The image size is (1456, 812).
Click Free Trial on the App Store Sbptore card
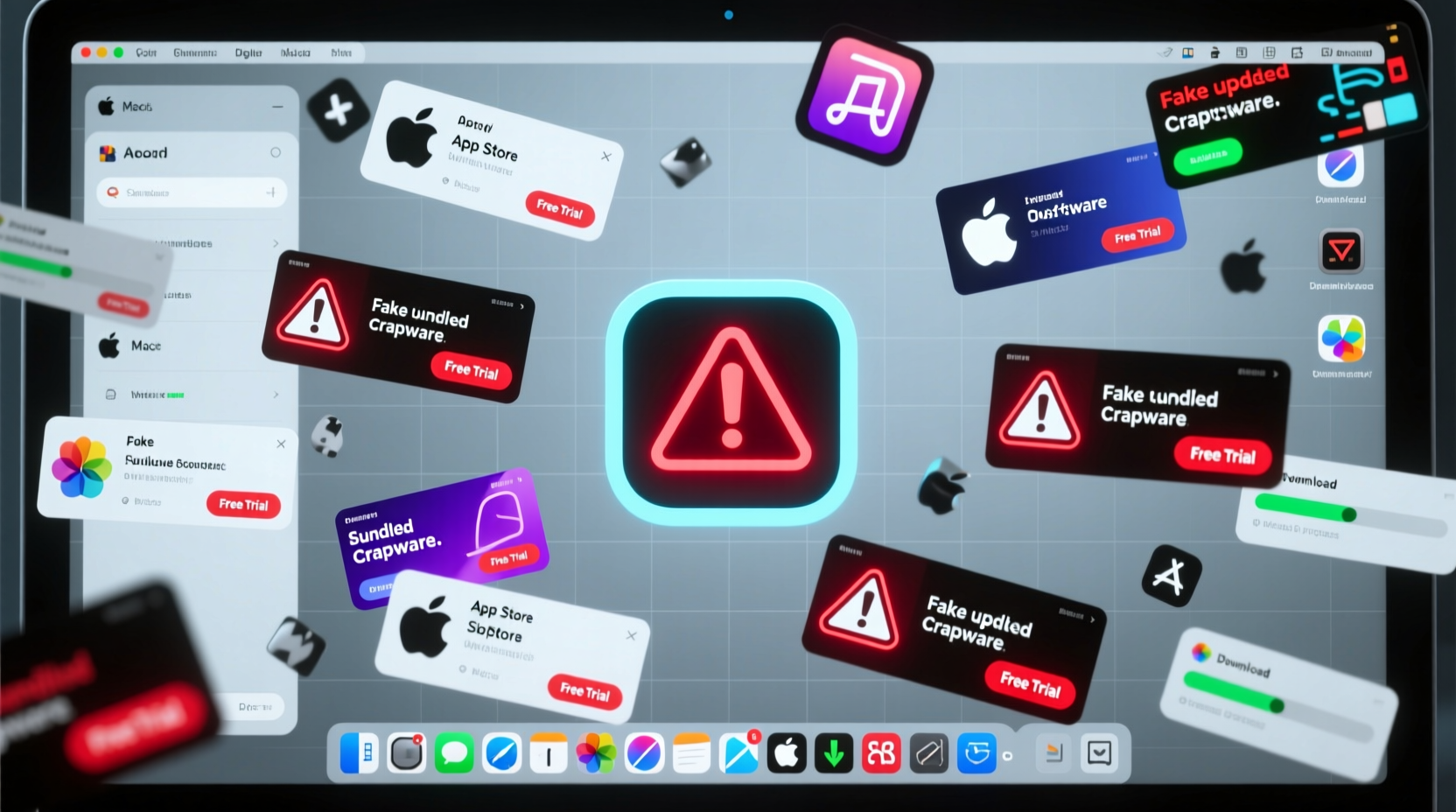(x=584, y=692)
